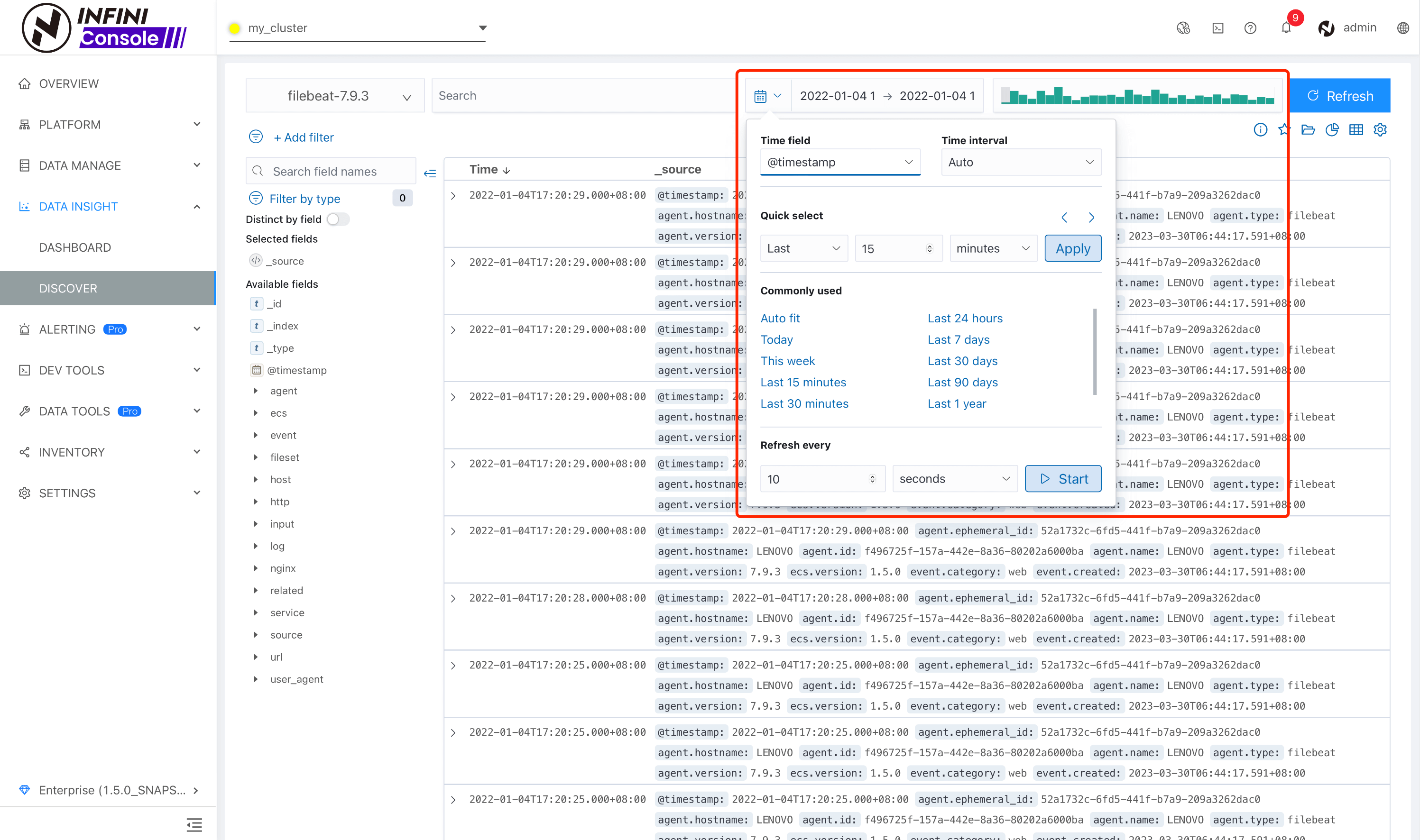Open the Last tense dropdown
Viewport: 1420px width, 840px height.
click(x=804, y=248)
